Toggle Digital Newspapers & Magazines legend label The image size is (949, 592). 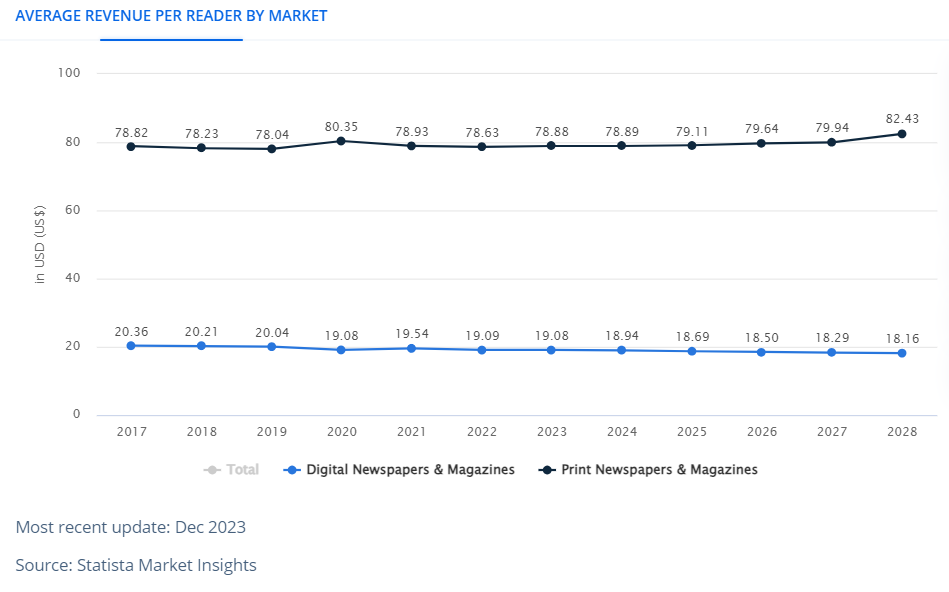pyautogui.click(x=410, y=469)
